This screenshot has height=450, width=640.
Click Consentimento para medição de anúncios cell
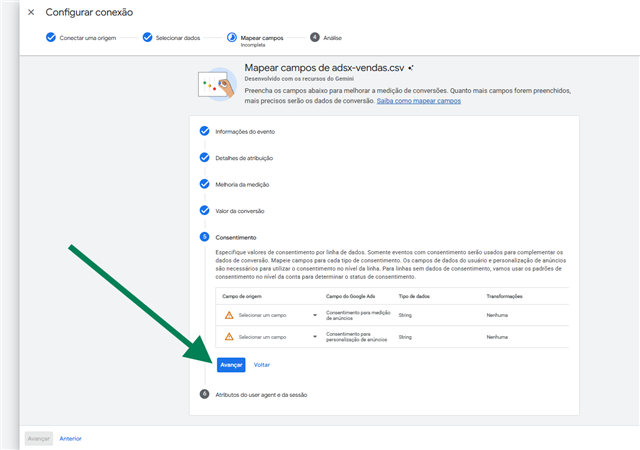pos(358,315)
